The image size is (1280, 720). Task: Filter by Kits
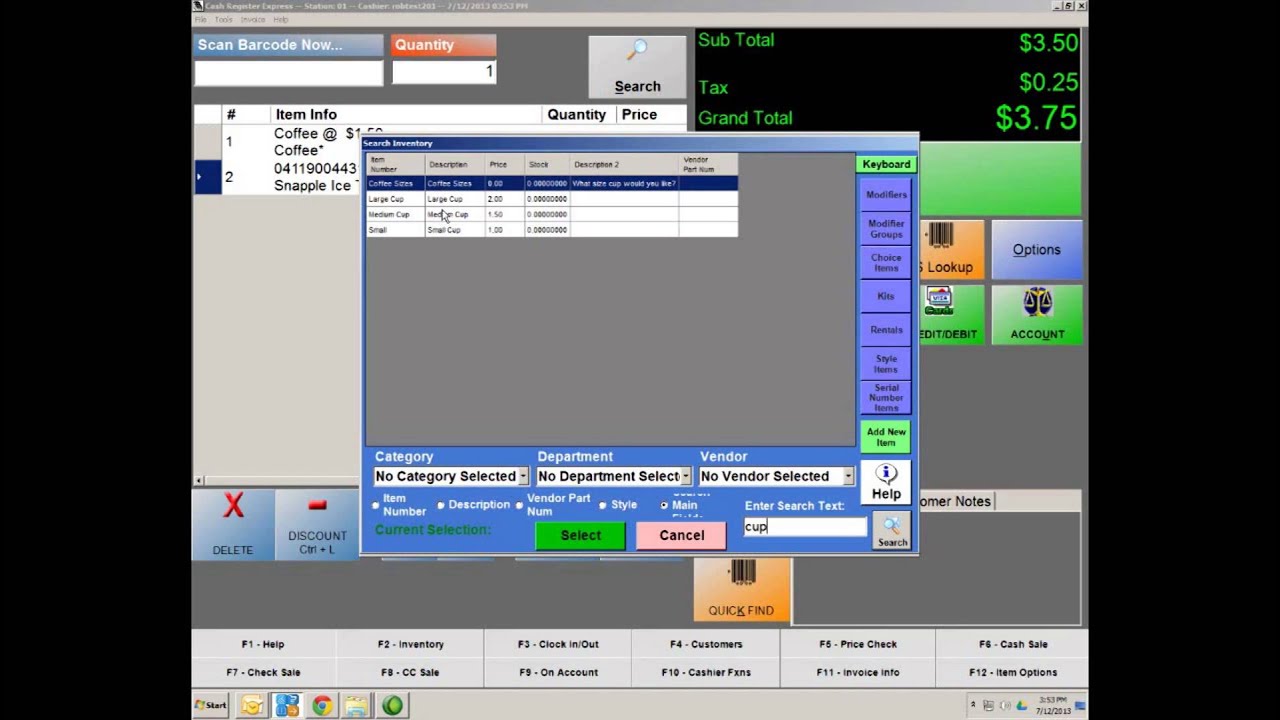pos(886,296)
